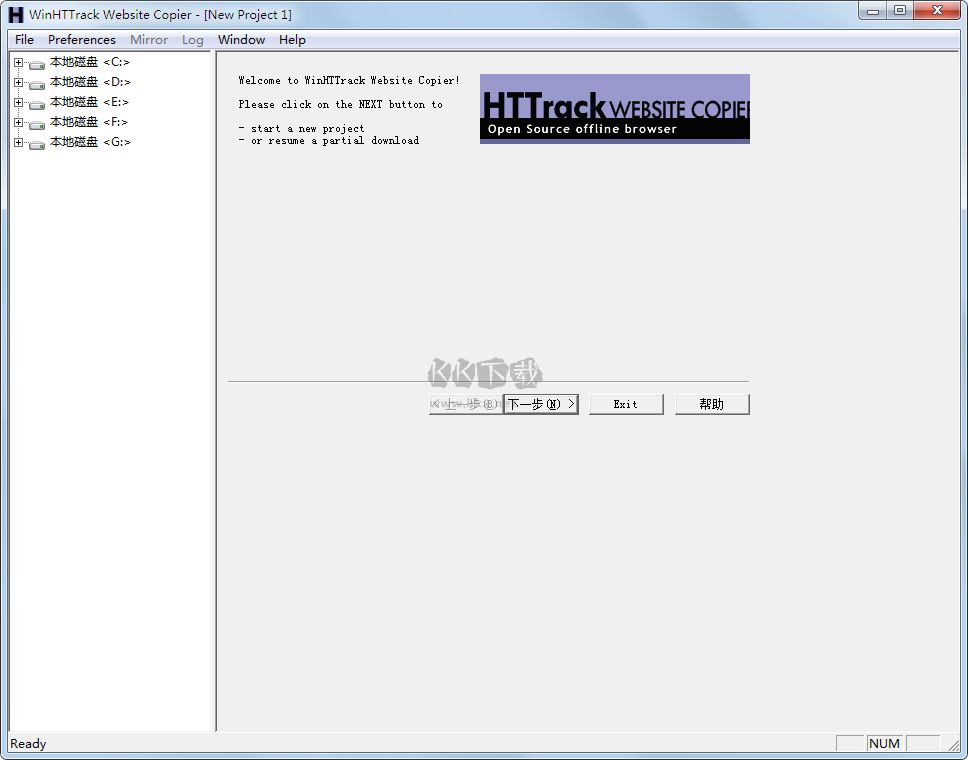Image resolution: width=968 pixels, height=760 pixels.
Task: Open the Help menu
Action: click(292, 40)
